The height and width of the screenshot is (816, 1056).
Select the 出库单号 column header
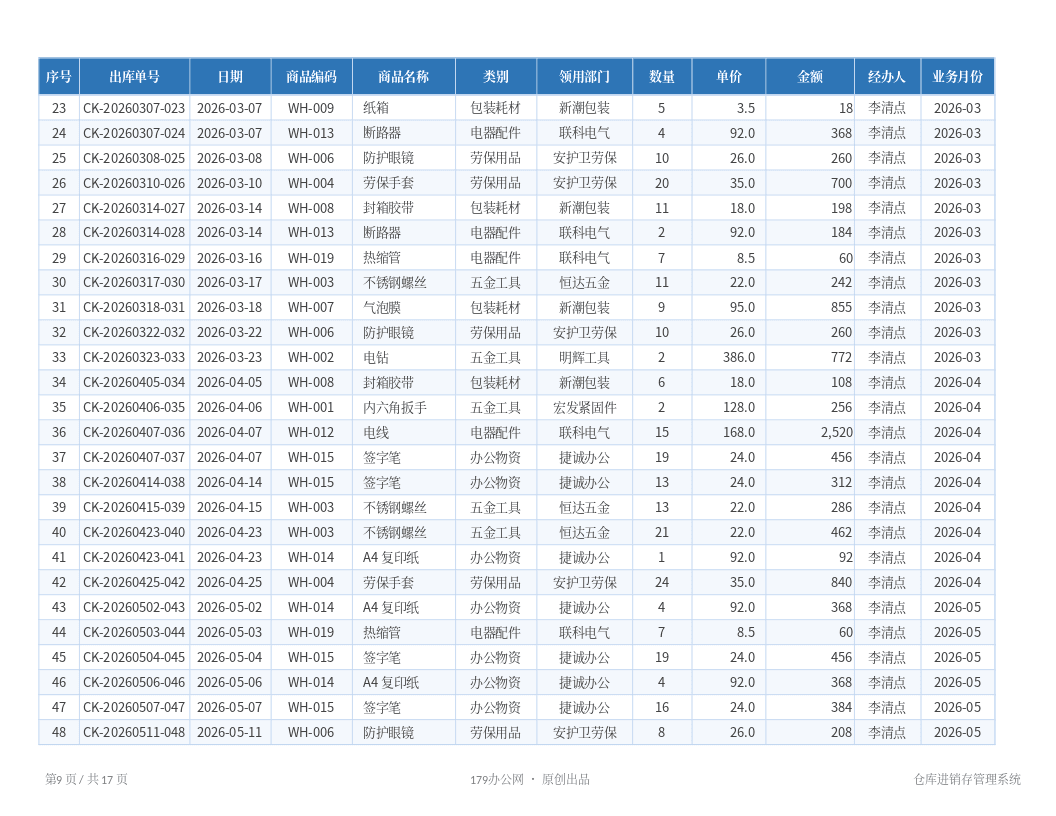(x=135, y=77)
